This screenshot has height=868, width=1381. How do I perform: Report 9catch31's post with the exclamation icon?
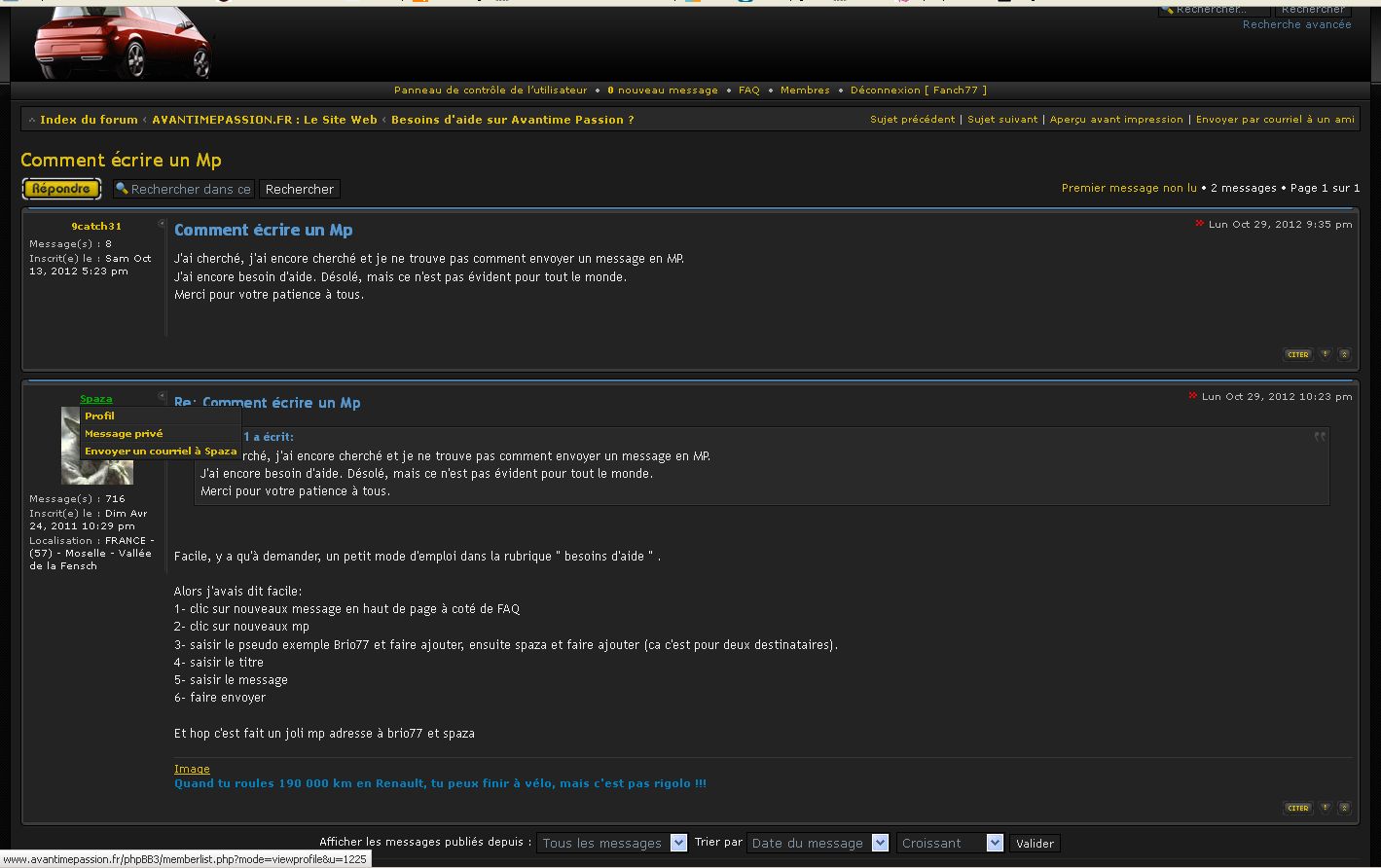click(1325, 355)
